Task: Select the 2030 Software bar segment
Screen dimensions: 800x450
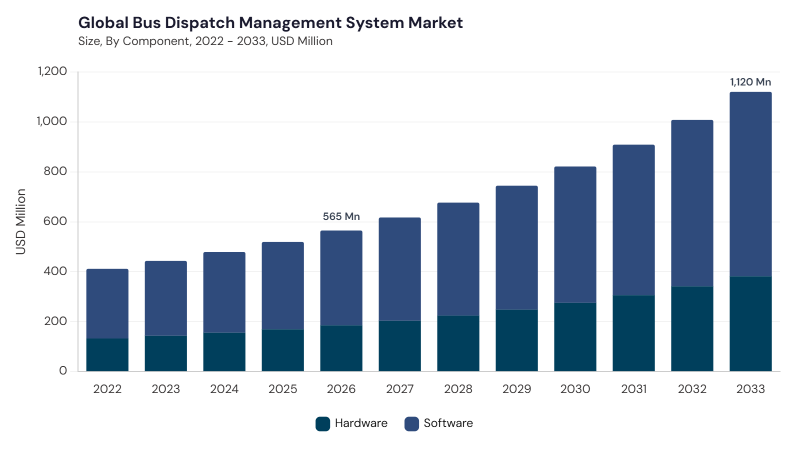Action: (x=575, y=235)
